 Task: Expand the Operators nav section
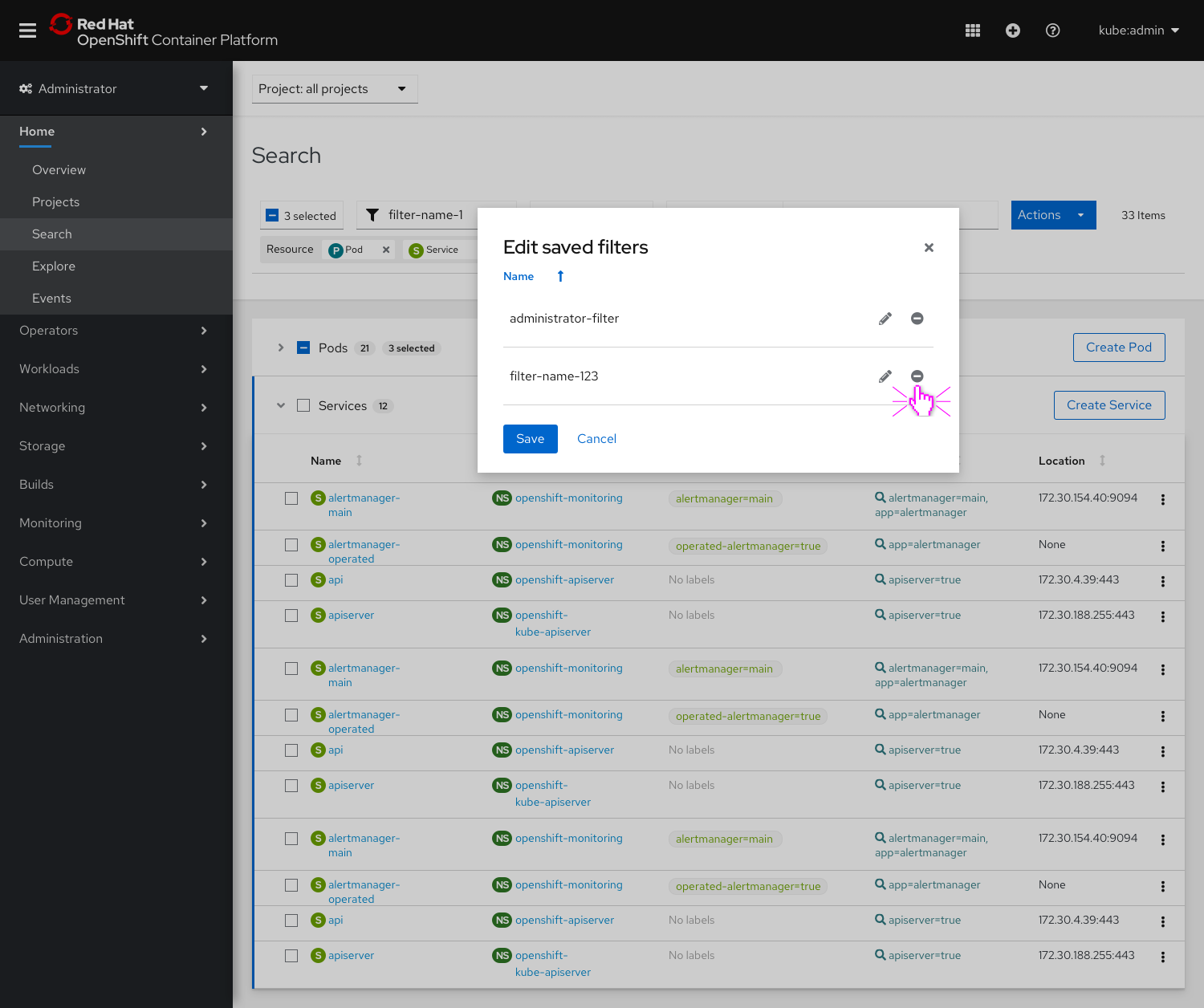(116, 331)
